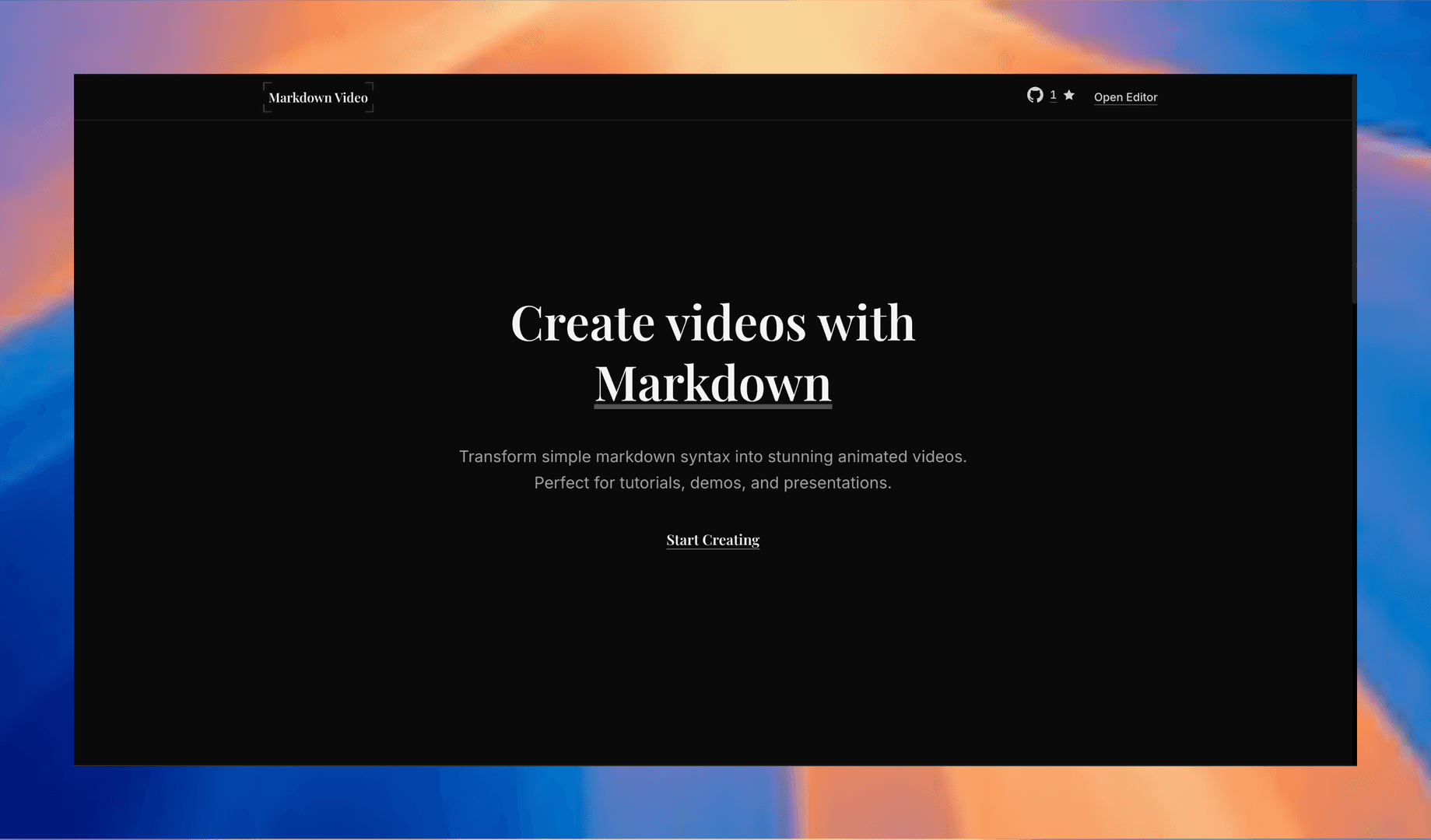
Task: Click the desktop wallpaper outside the app window
Action: [x=35, y=420]
